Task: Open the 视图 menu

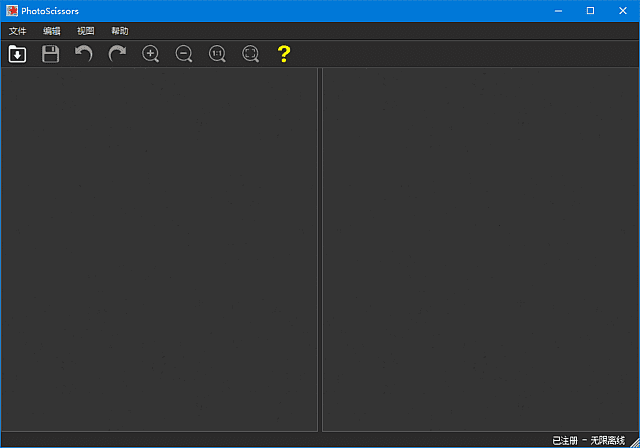Action: [86, 31]
